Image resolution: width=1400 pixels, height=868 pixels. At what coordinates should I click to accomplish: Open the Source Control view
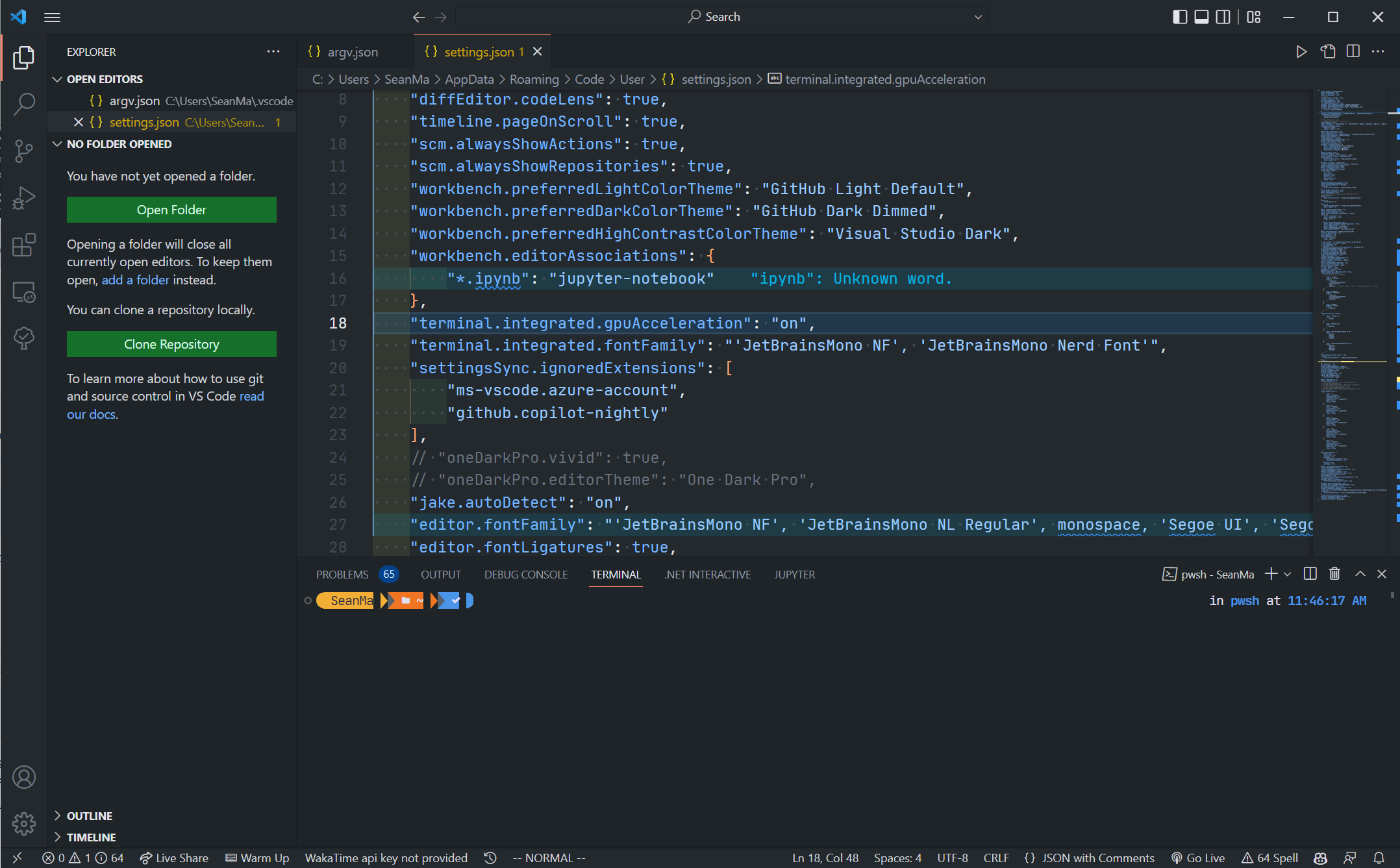[24, 151]
